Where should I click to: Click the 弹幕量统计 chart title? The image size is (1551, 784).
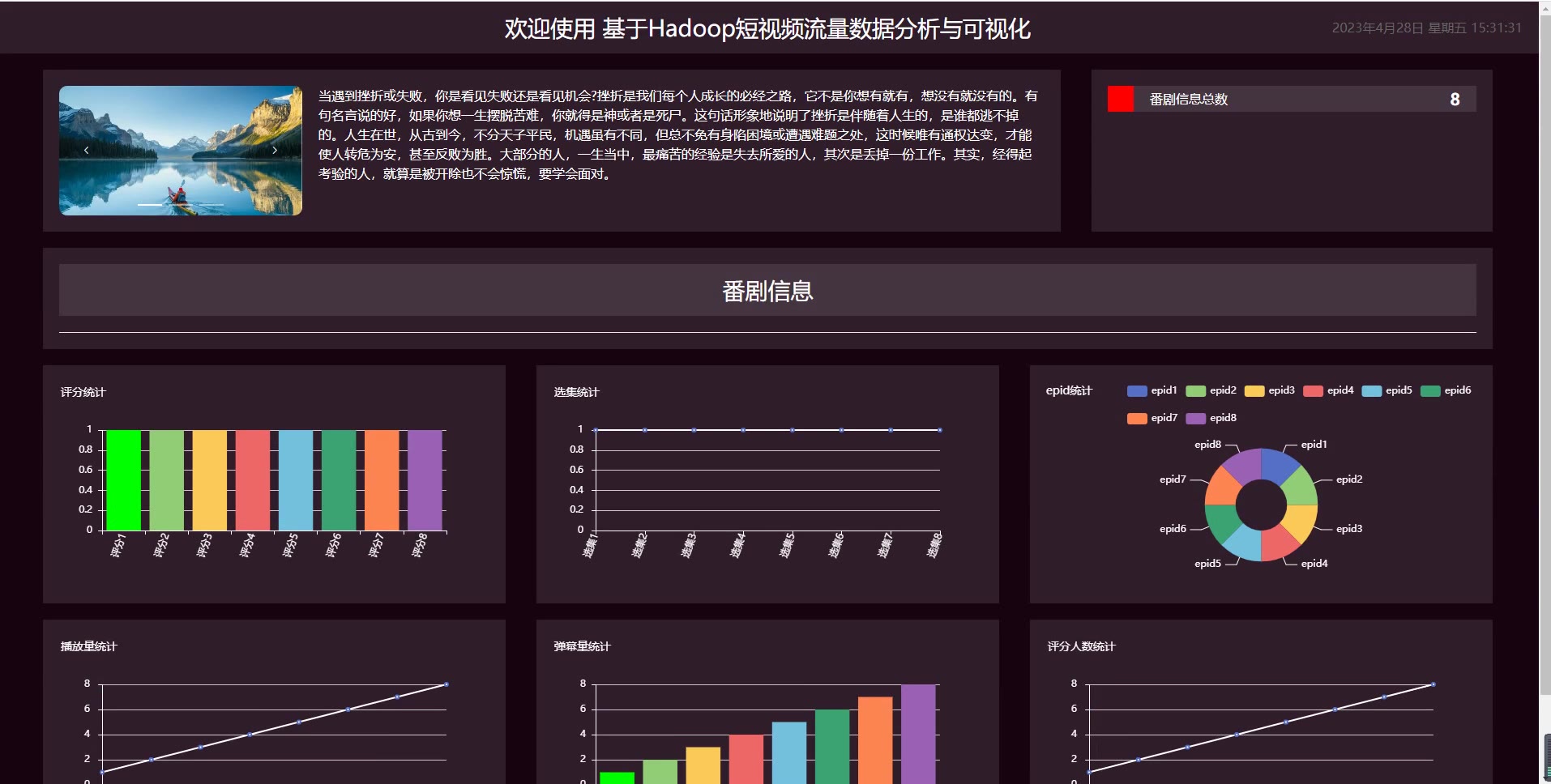(x=582, y=646)
